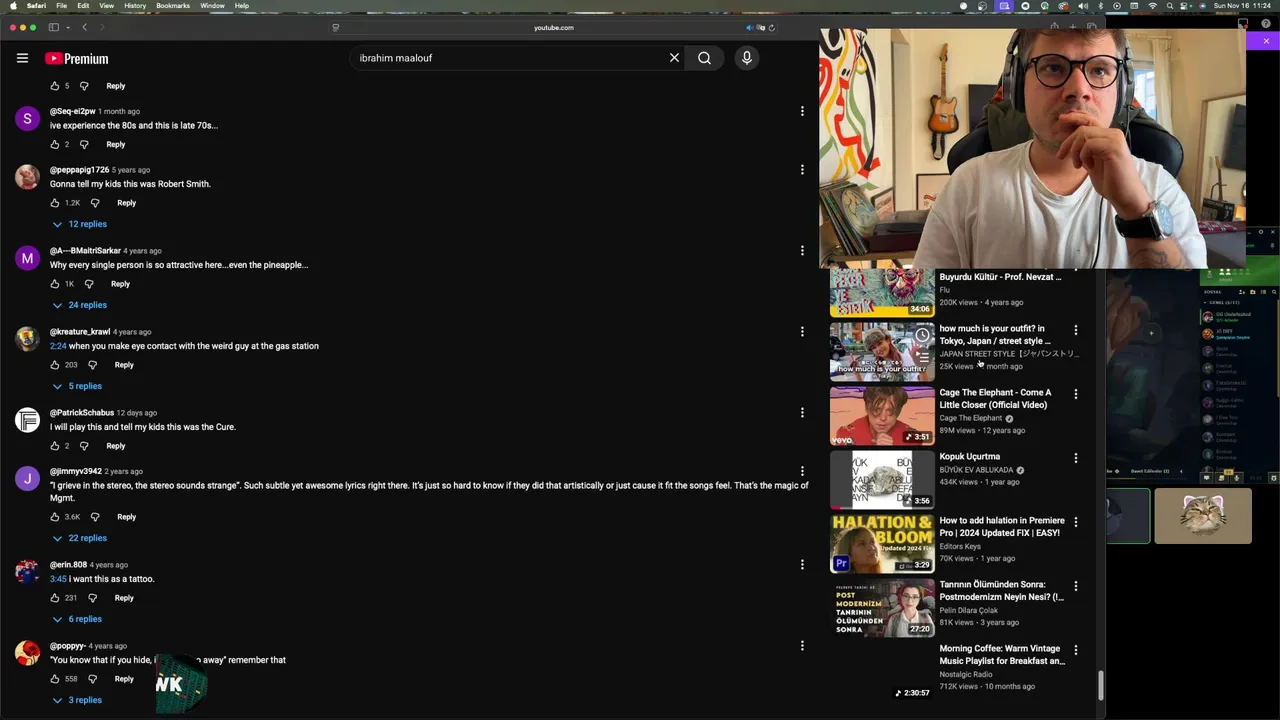Expand 22 replies under @jimmyv3942 comment
The width and height of the screenshot is (1280, 720).
coord(80,538)
